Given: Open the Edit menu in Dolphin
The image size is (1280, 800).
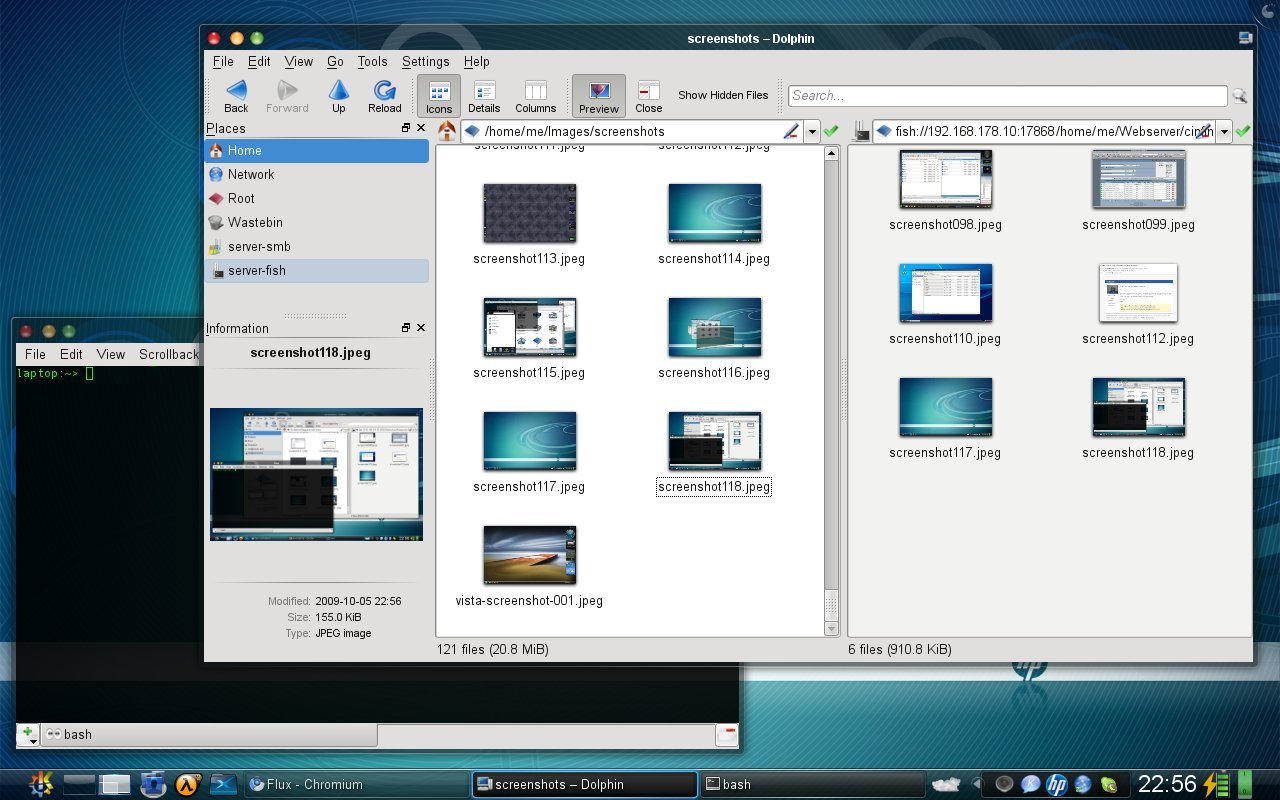Looking at the screenshot, I should 259,61.
